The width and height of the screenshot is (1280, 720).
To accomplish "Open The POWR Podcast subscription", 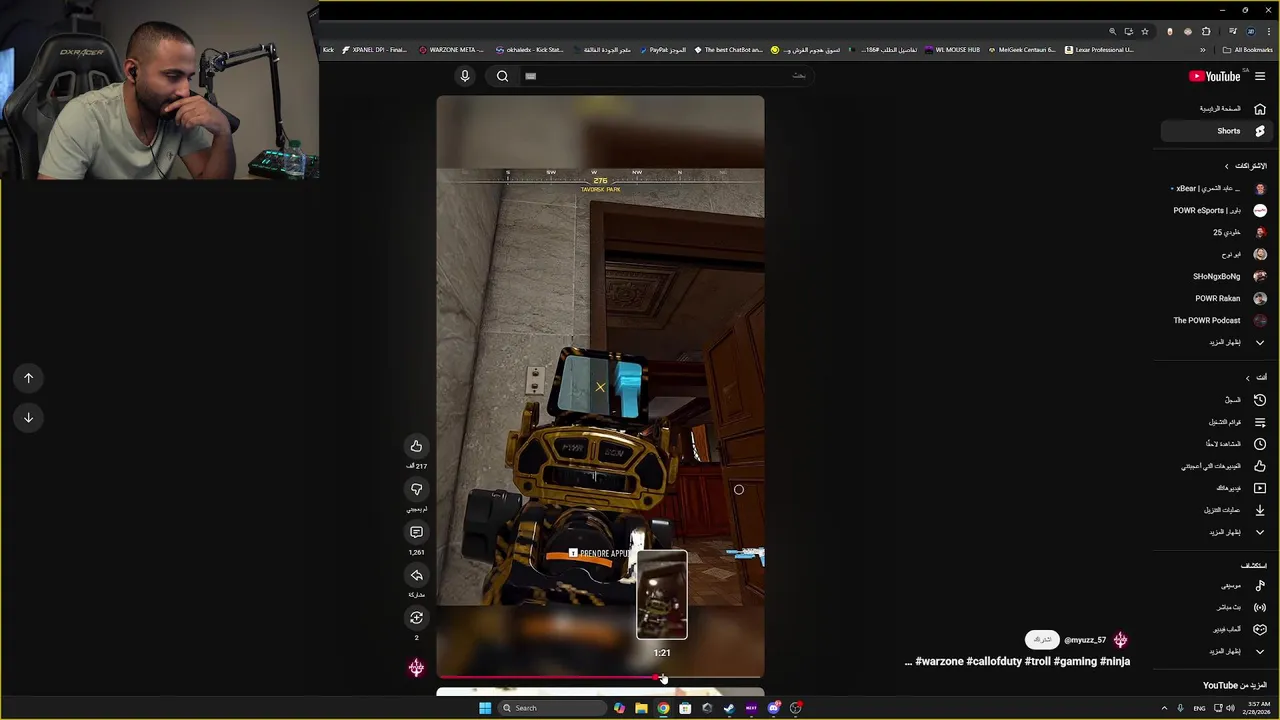I will (1217, 320).
